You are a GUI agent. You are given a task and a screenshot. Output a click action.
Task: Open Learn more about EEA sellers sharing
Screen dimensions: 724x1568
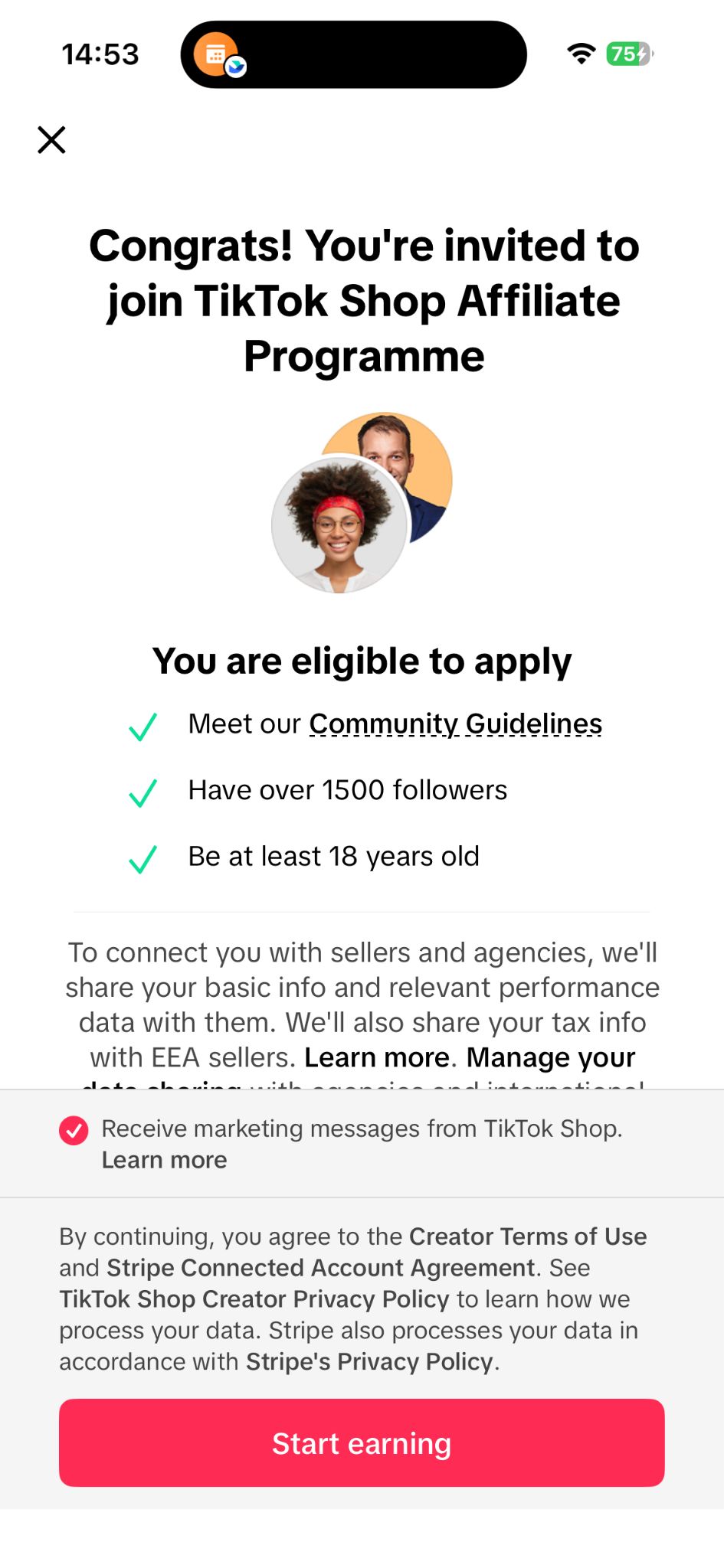click(x=377, y=1057)
